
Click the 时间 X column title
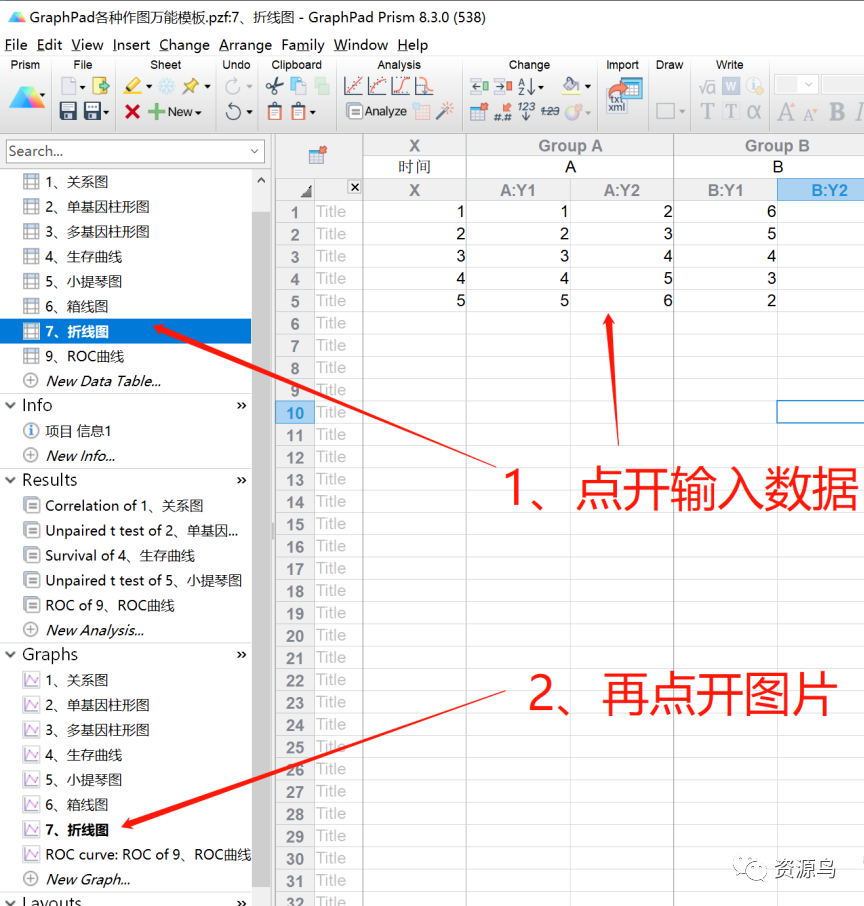[x=414, y=167]
